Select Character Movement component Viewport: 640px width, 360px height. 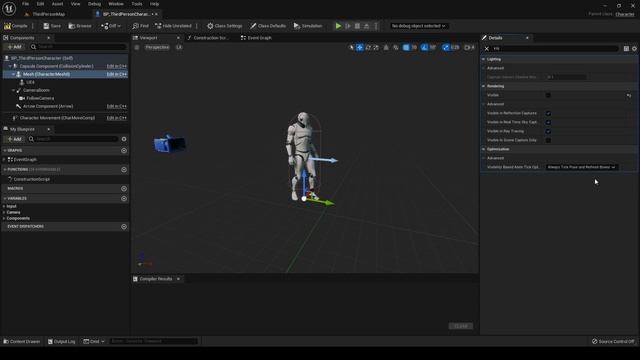[x=57, y=118]
